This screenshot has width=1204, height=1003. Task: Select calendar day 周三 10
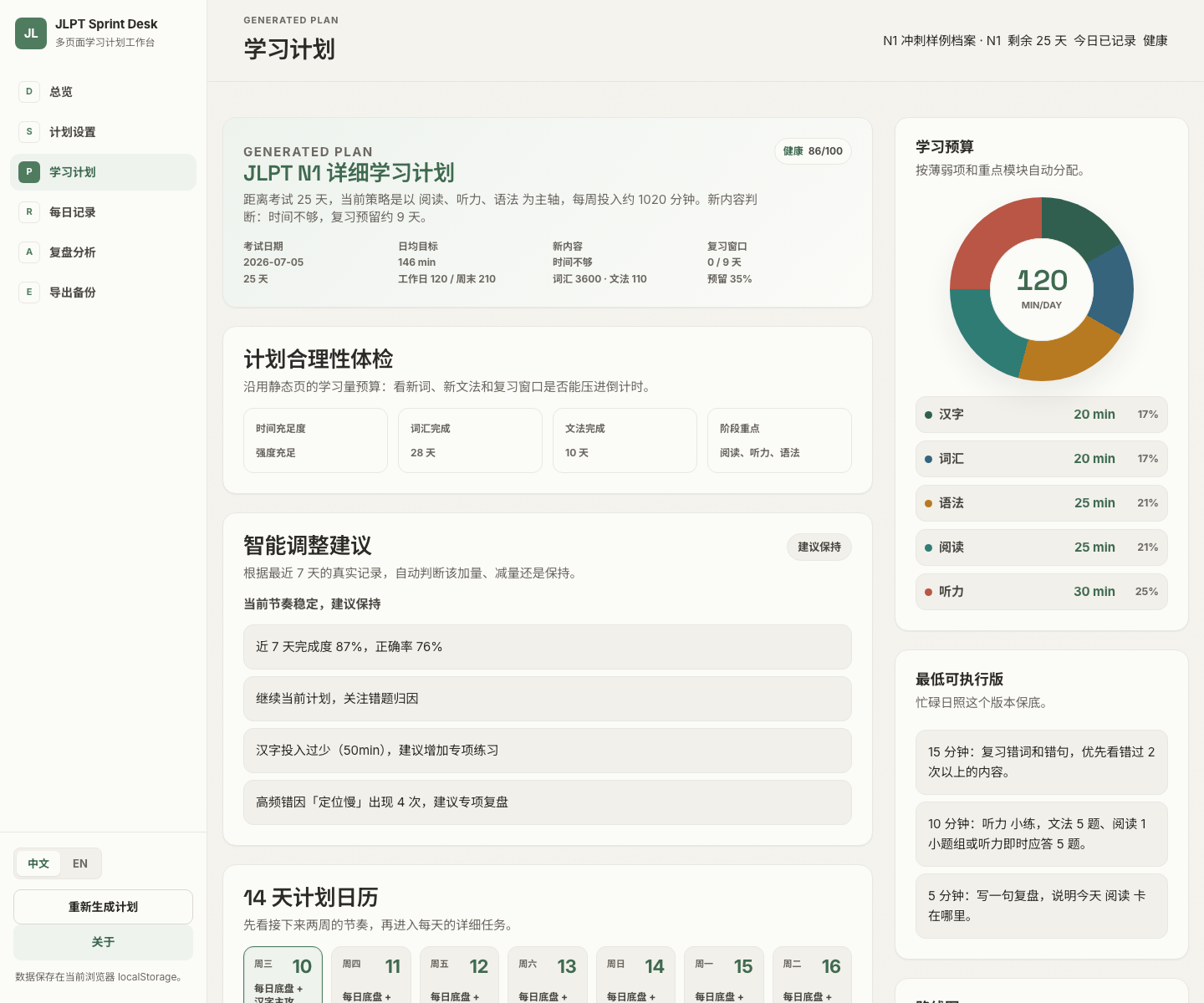(x=283, y=975)
